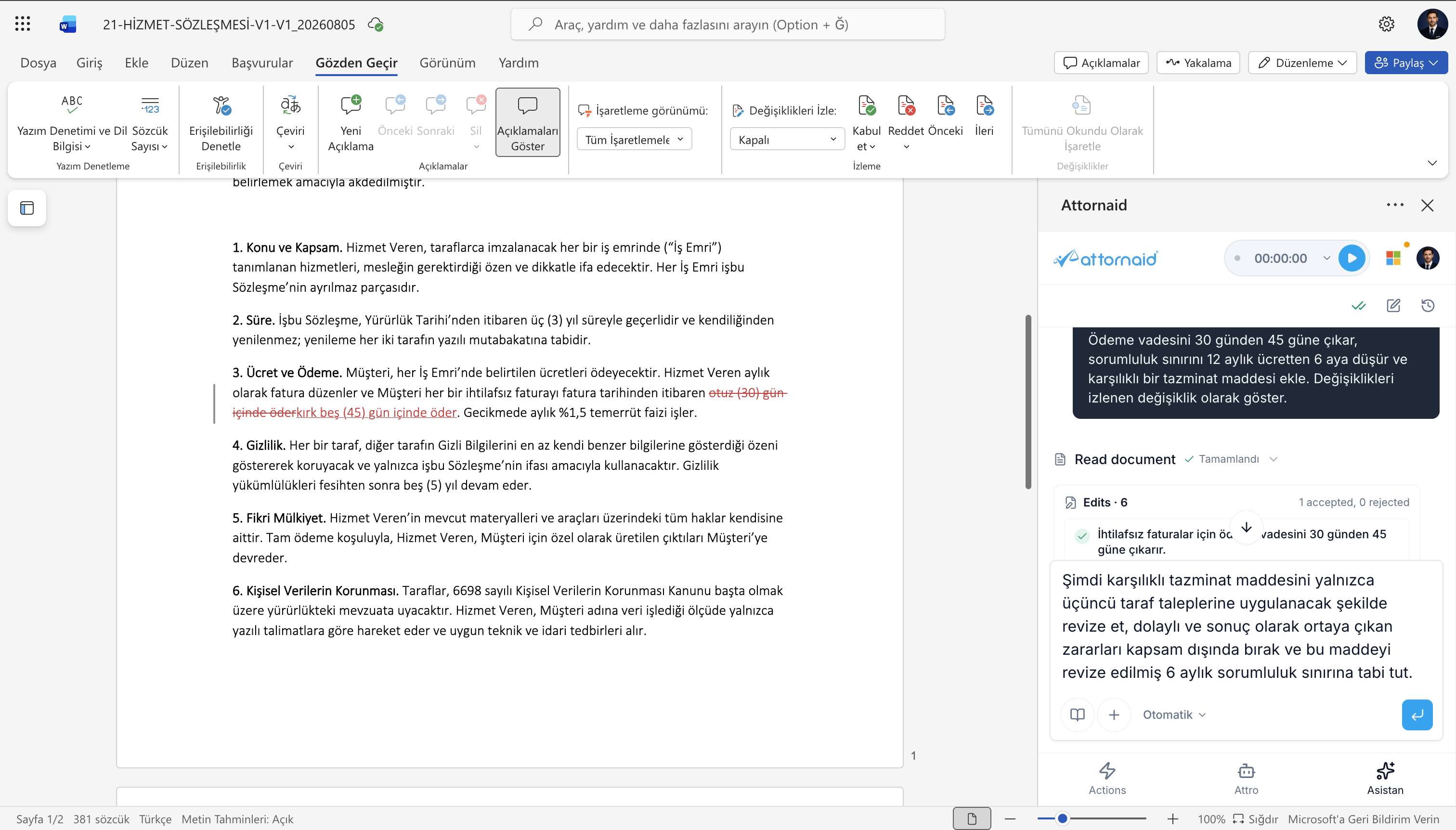
Task: Open account profile picture in title bar
Action: pos(1432,24)
